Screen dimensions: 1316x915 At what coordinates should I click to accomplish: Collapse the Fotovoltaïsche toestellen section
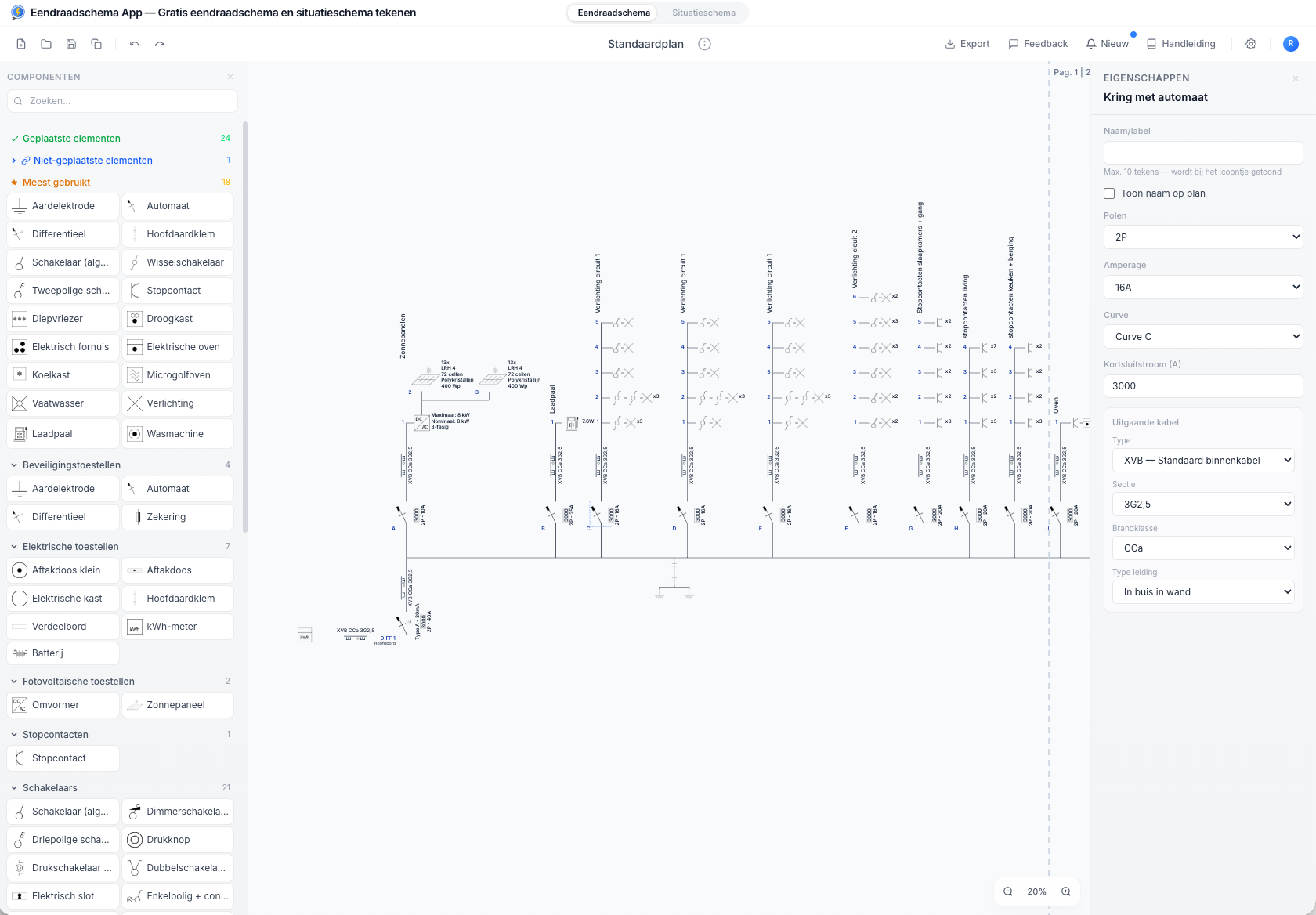point(121,682)
